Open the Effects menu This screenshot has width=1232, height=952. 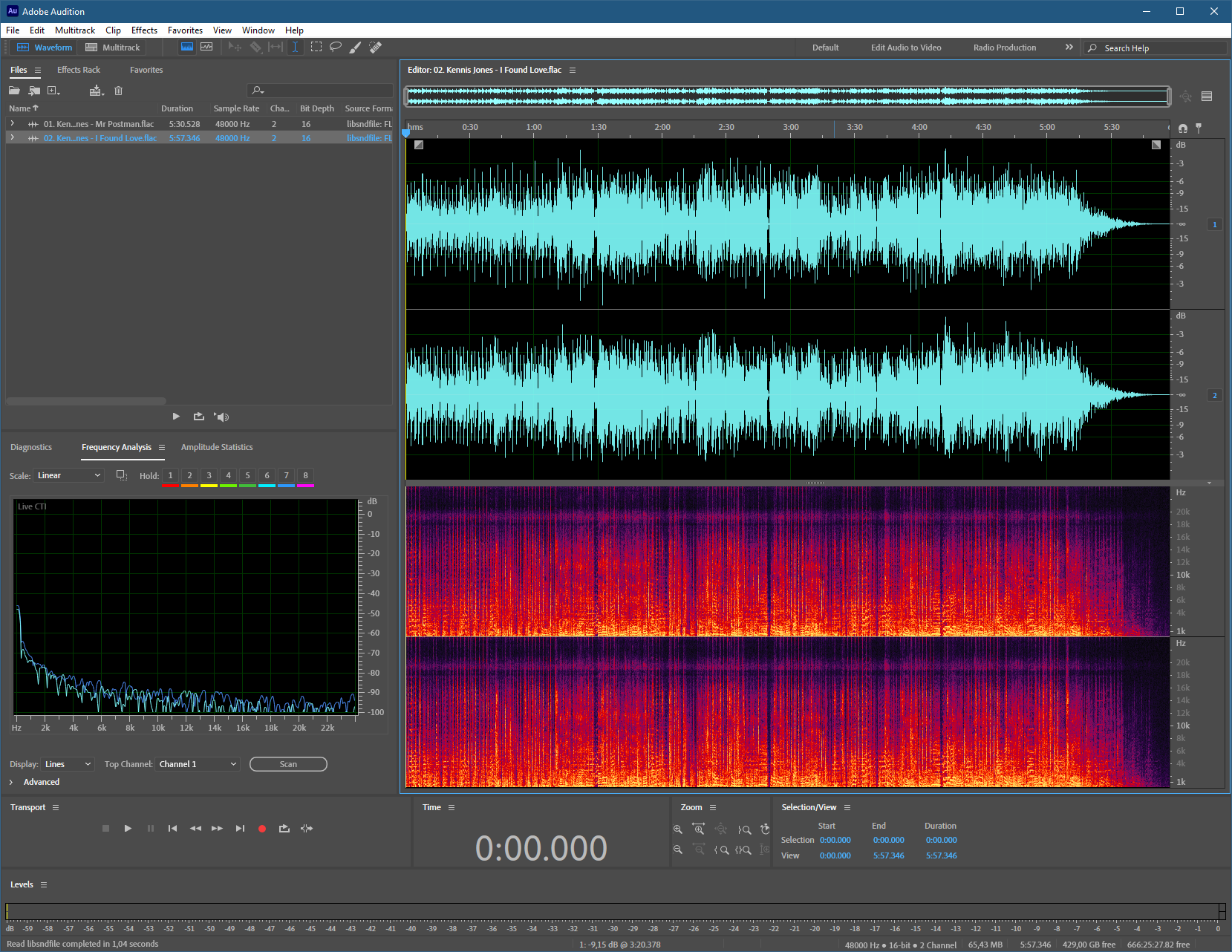(144, 30)
